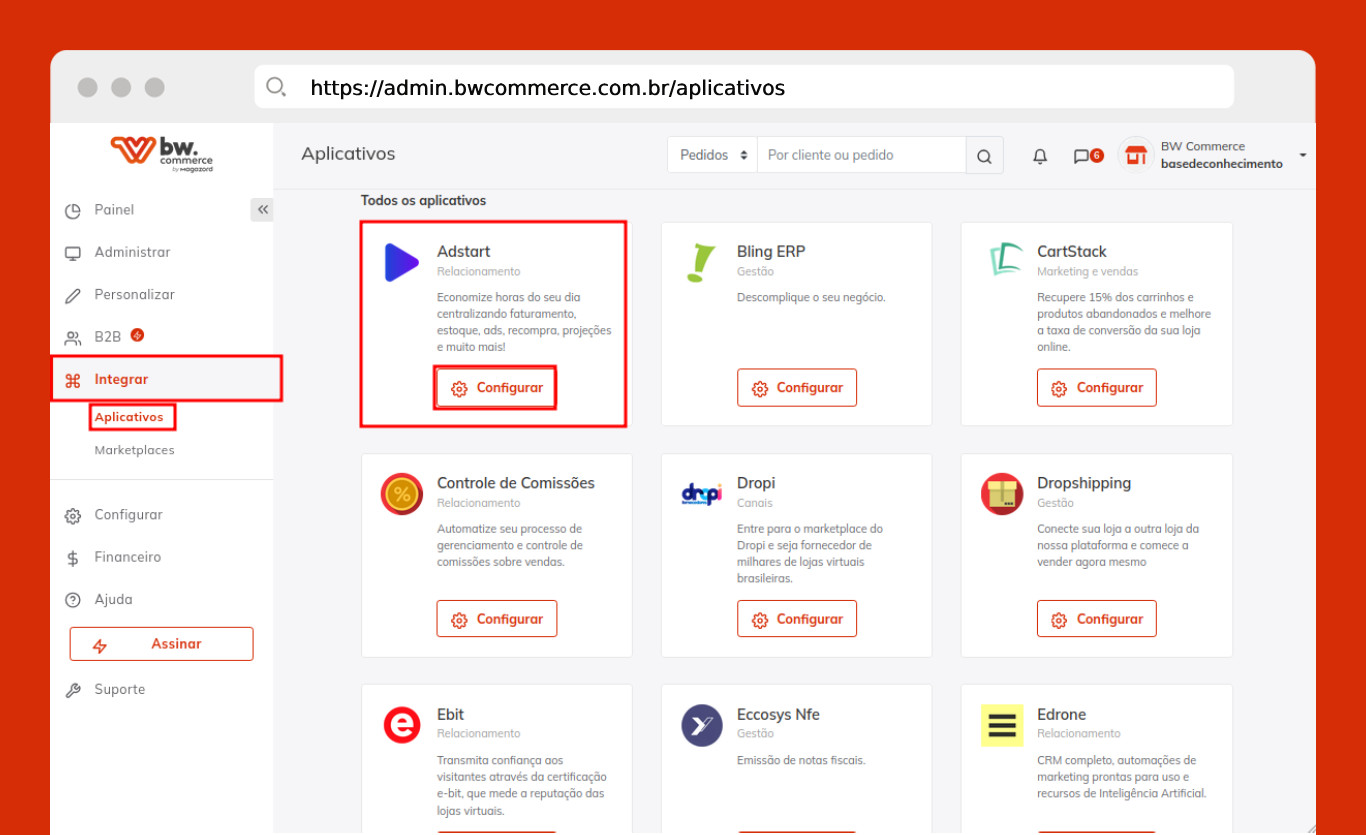Click the Bling ERP exclamation logo
1366x835 pixels.
(x=701, y=262)
